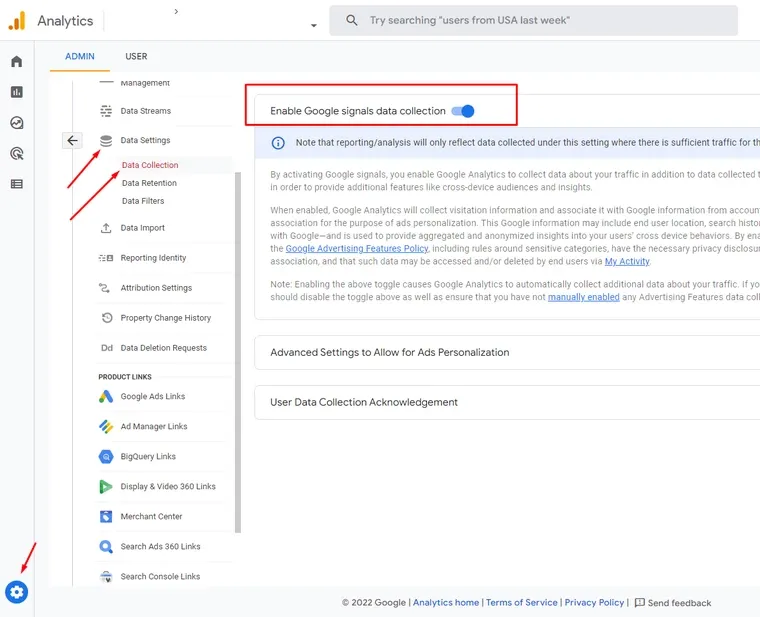
Task: Click the Dd Data Deletion icon
Action: pyautogui.click(x=107, y=348)
